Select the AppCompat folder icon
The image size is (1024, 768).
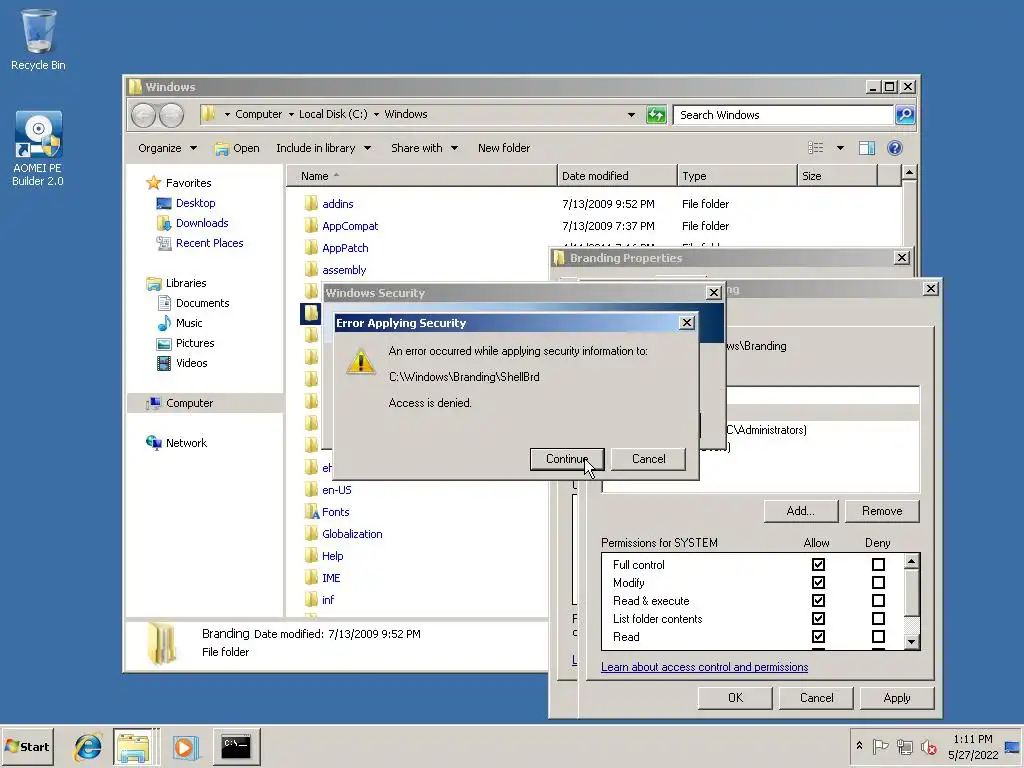[312, 226]
